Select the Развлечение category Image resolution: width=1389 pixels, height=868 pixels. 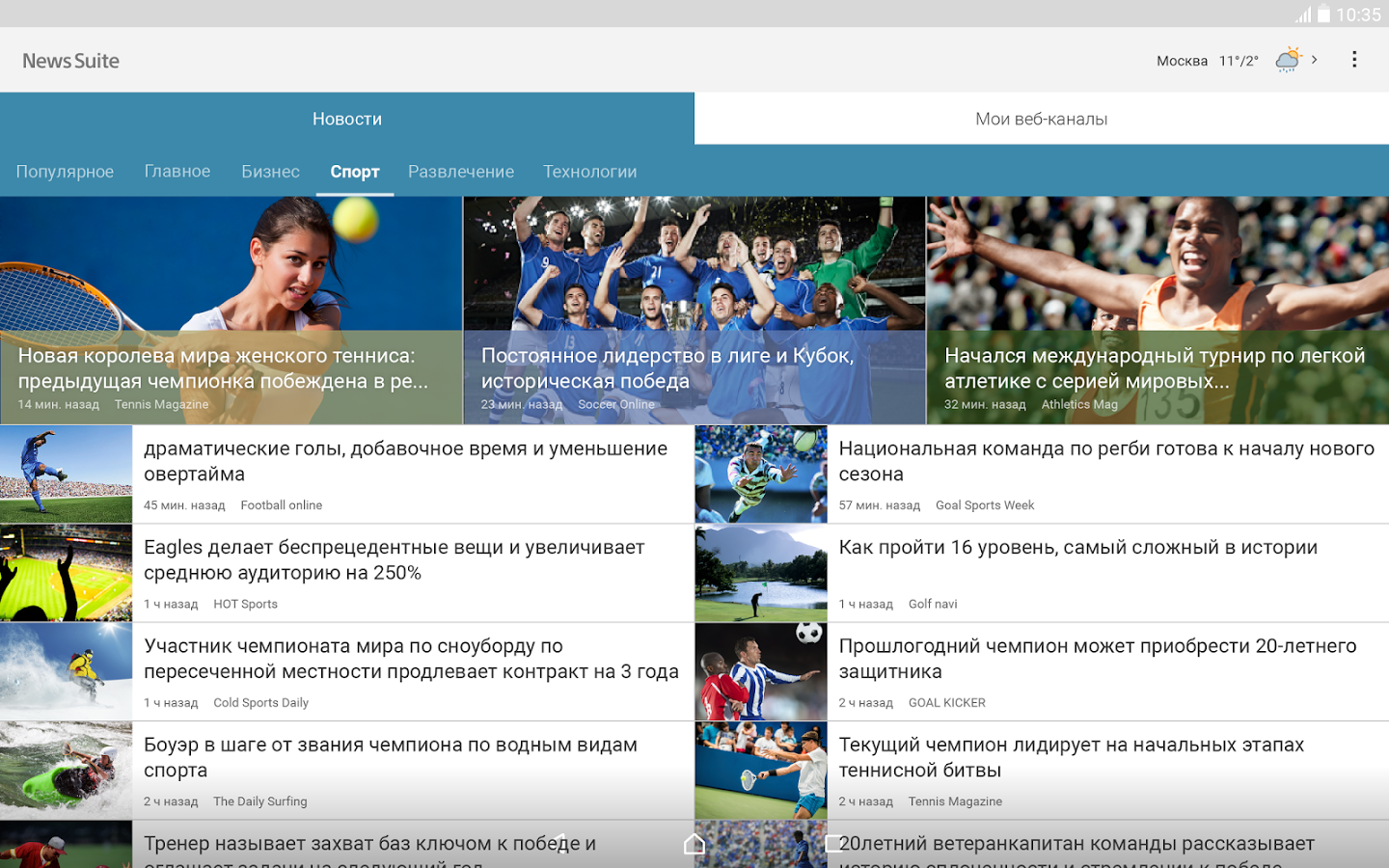[x=461, y=172]
